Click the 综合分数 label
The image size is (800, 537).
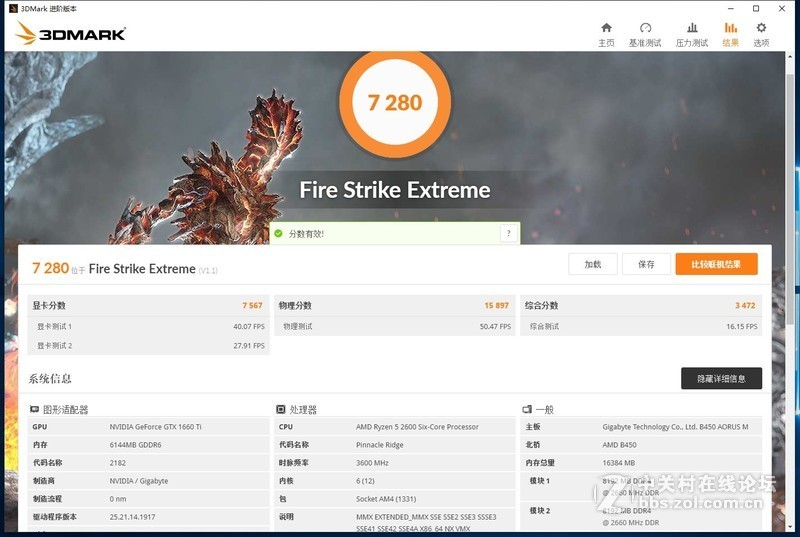541,305
